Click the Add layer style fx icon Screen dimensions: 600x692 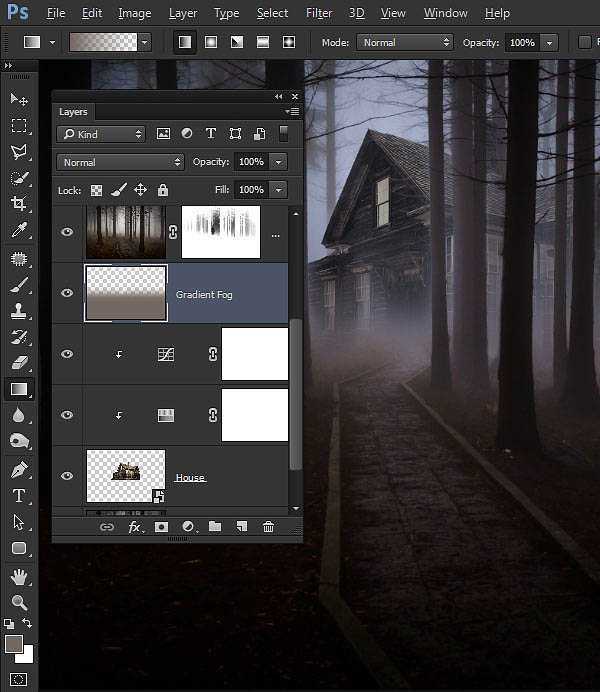pyautogui.click(x=135, y=527)
